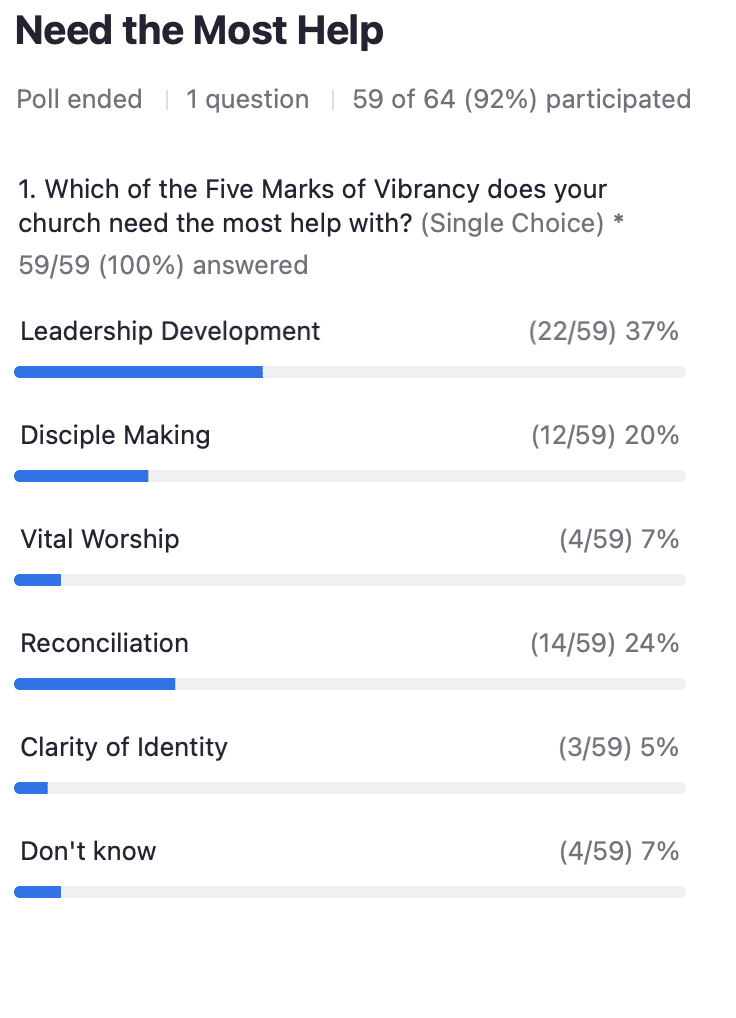Screen dimensions: 736x1018
Task: Click the "59/59 (100%) answered" text
Action: (x=163, y=265)
